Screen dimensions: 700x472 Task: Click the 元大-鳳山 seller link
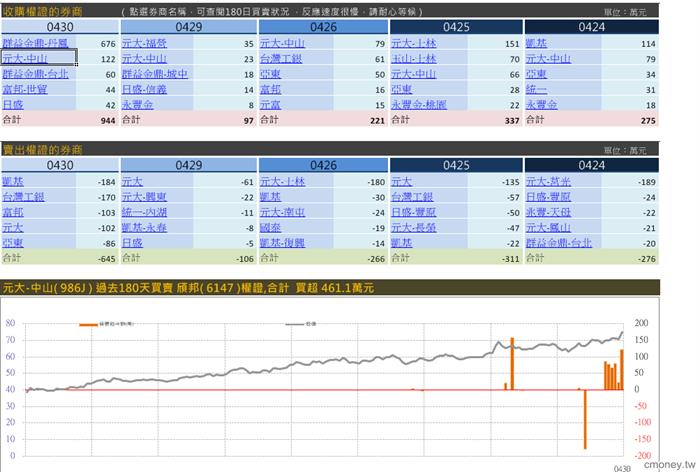coord(548,227)
